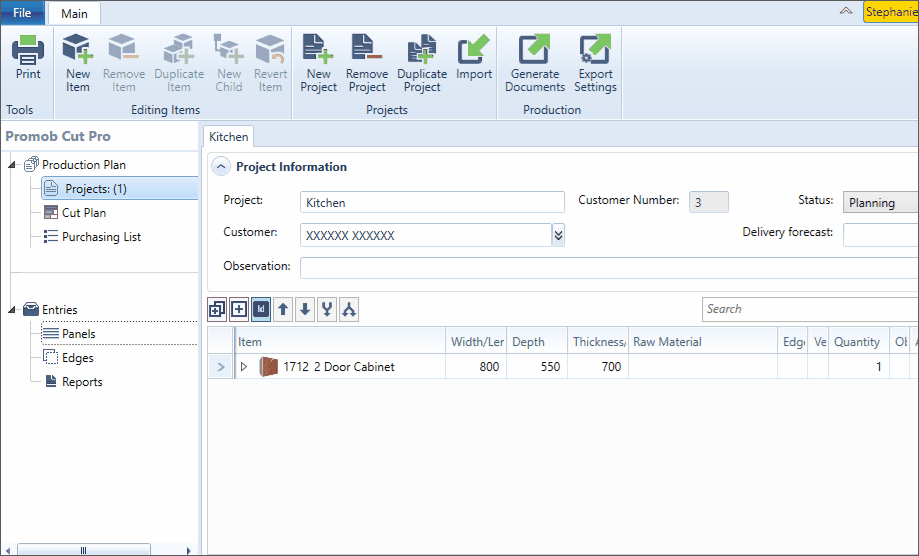Collapse the ribbon with up chevron
Screen dimensions: 919x556
(846, 11)
